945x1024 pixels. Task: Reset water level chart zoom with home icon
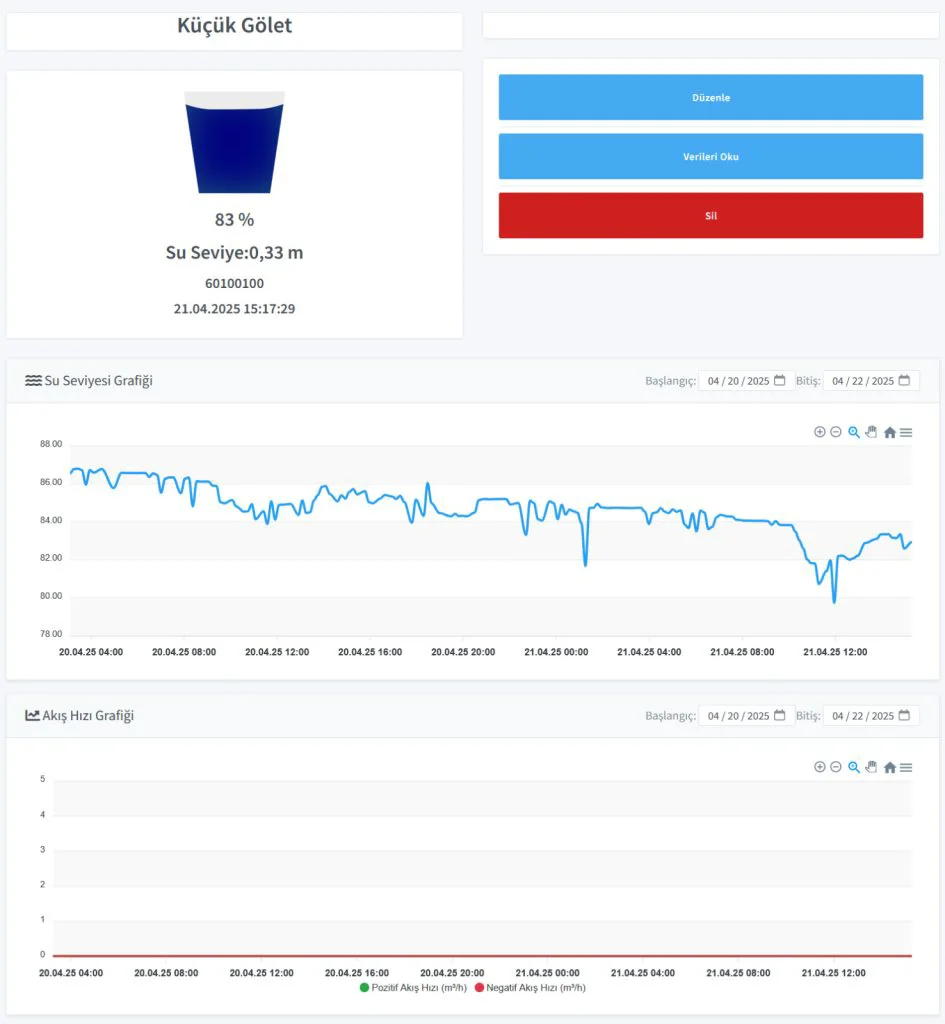tap(889, 432)
